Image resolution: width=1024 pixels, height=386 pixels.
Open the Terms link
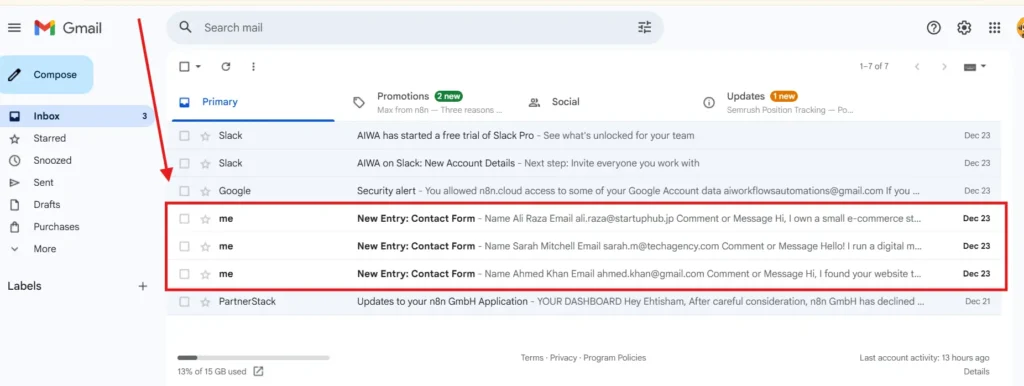point(532,358)
